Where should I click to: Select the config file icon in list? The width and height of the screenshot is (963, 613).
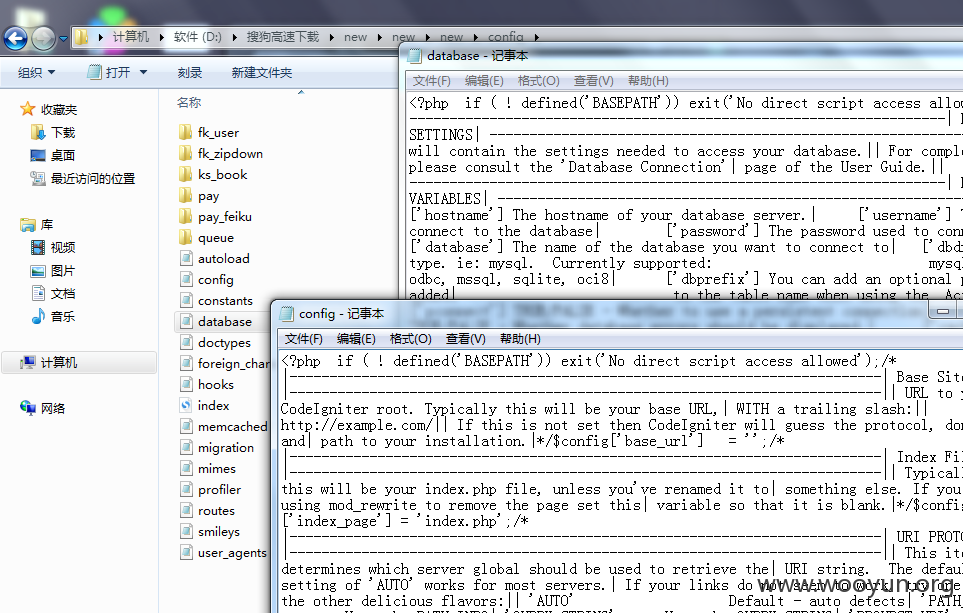tap(186, 279)
